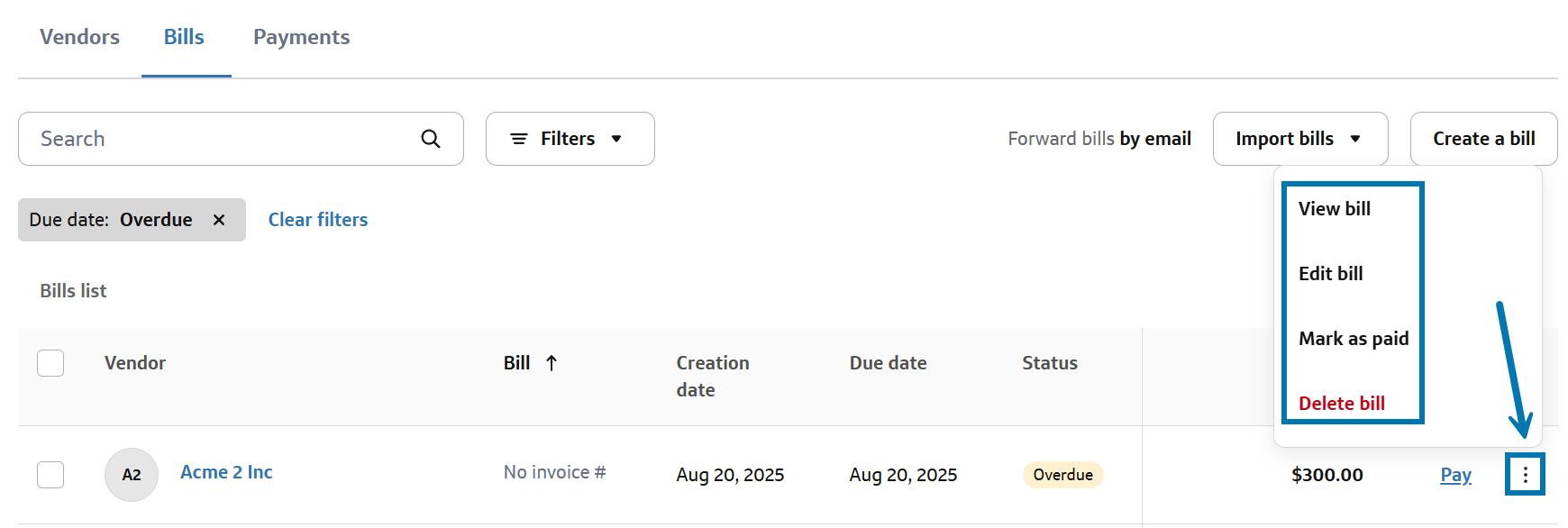Click the Create a bill button
The height and width of the screenshot is (528, 1568).
pos(1483,139)
